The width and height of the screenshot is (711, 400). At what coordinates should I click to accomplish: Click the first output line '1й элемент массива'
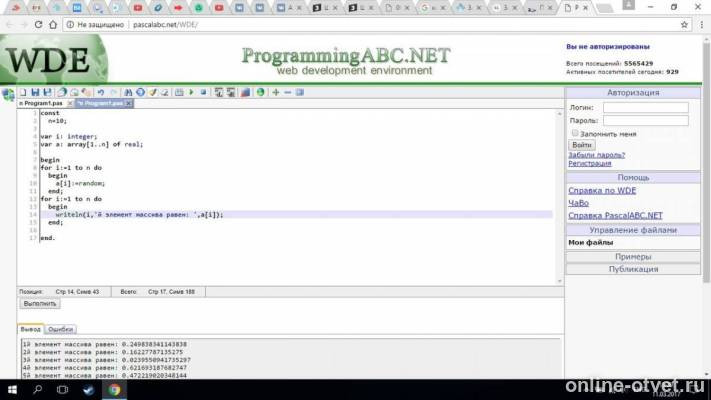pos(105,344)
